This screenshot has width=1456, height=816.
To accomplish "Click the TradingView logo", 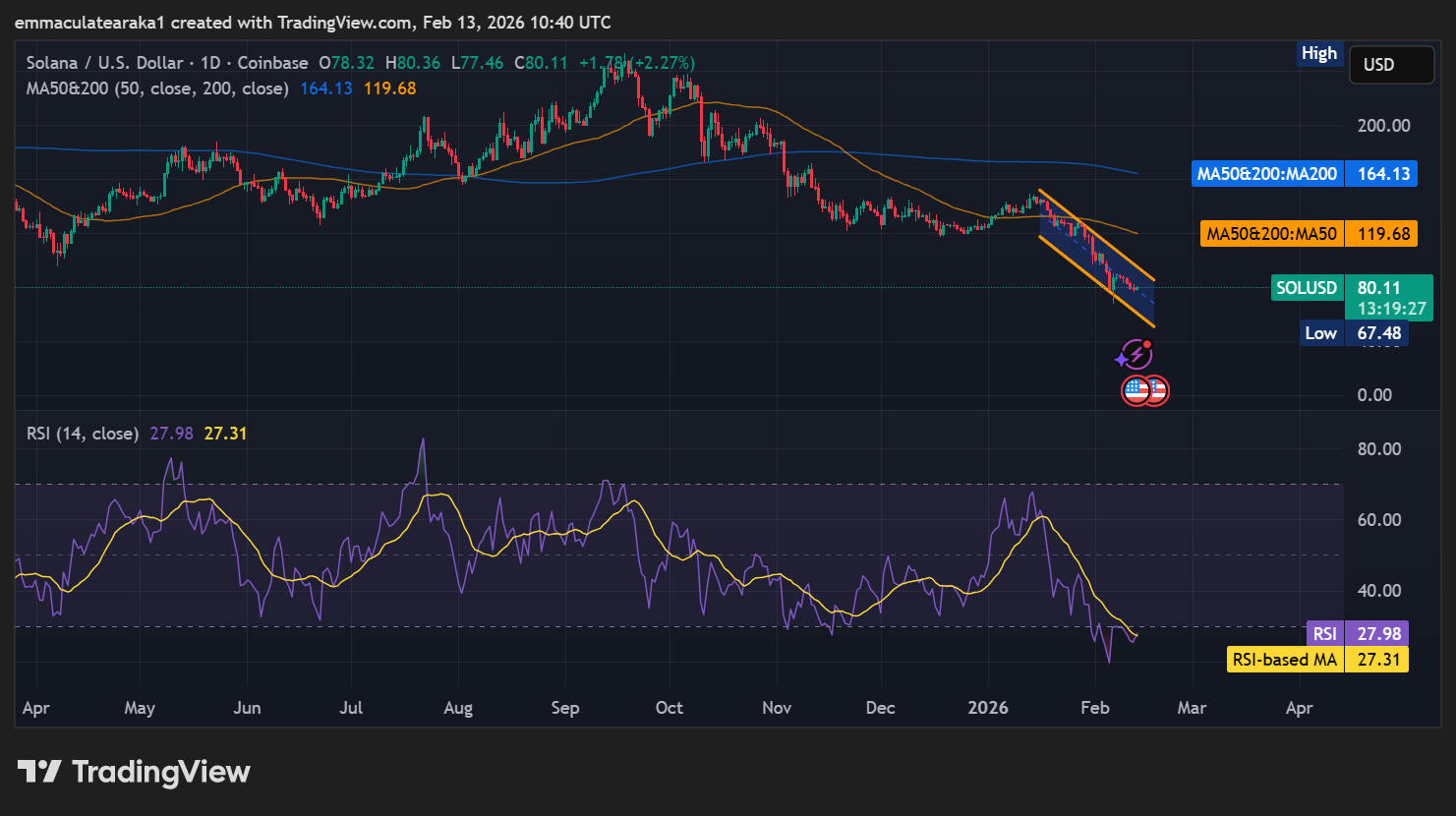I will click(x=134, y=772).
